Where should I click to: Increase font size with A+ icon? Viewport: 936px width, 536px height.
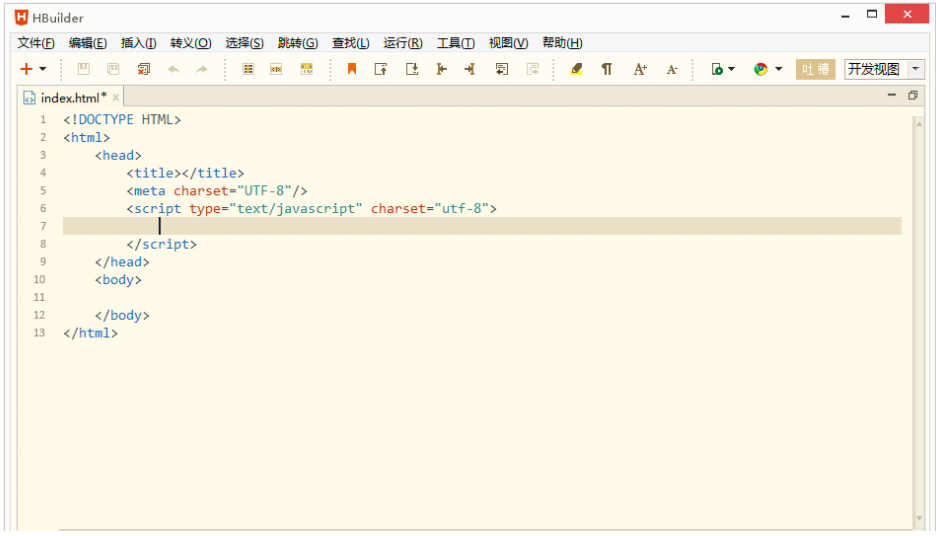[640, 69]
